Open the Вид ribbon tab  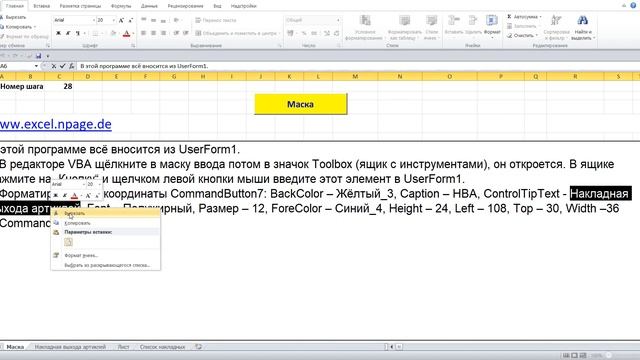pos(217,6)
